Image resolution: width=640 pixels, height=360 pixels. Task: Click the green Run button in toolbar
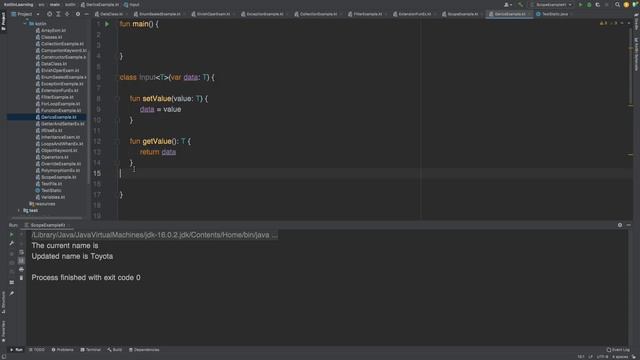tap(580, 4)
